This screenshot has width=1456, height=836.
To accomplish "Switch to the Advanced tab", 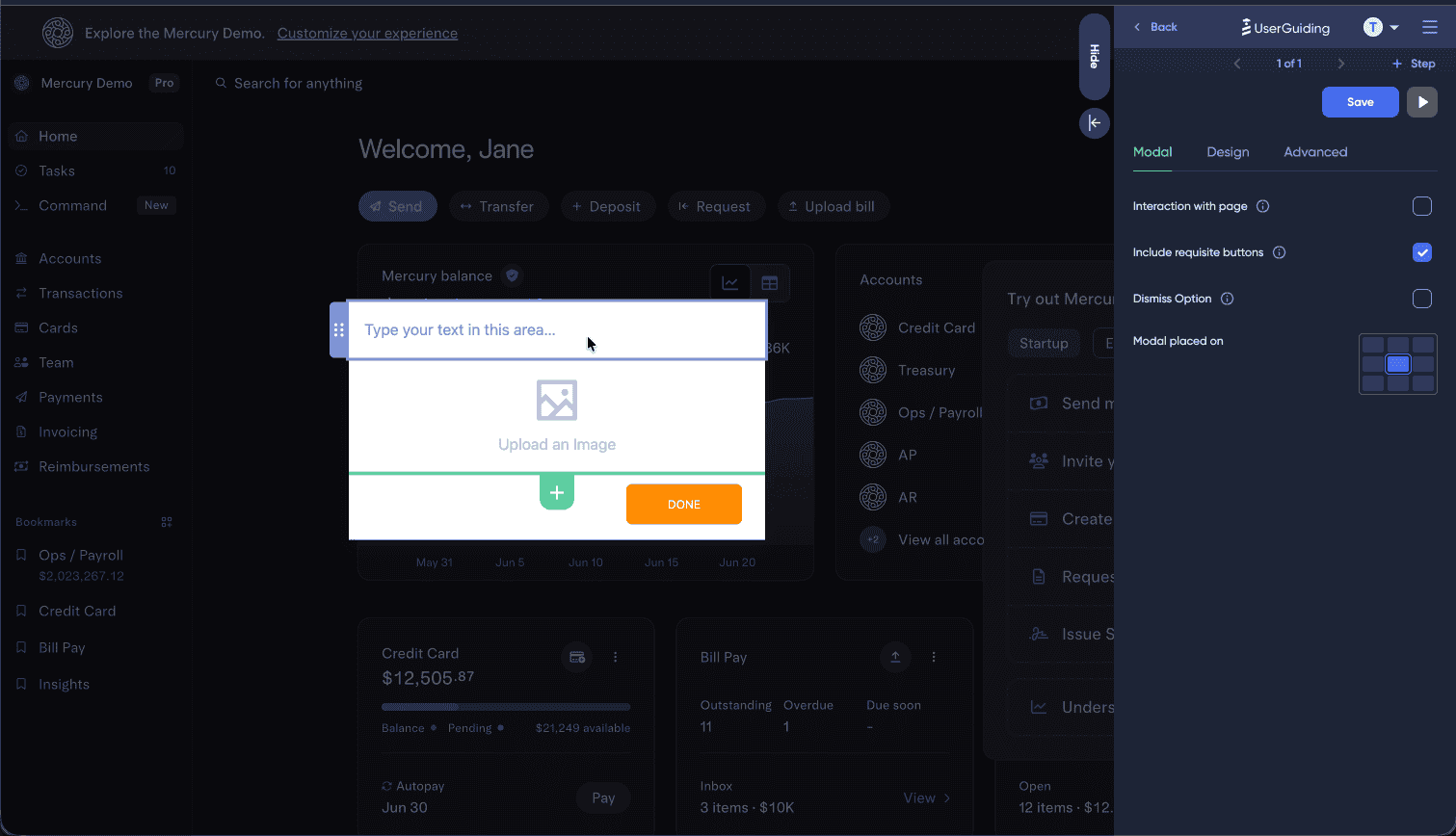I will pos(1315,152).
